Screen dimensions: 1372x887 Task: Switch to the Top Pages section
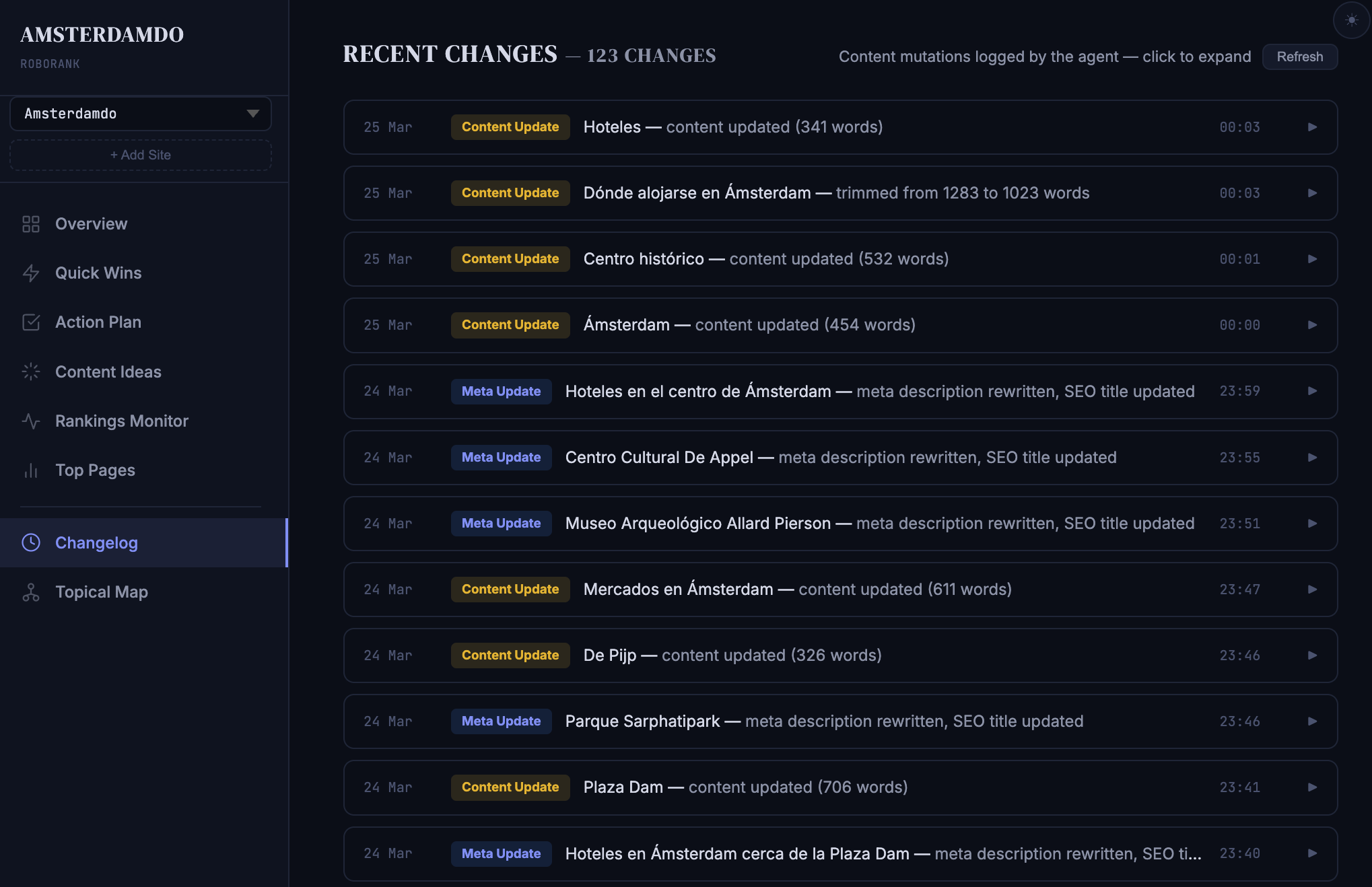[x=96, y=470]
